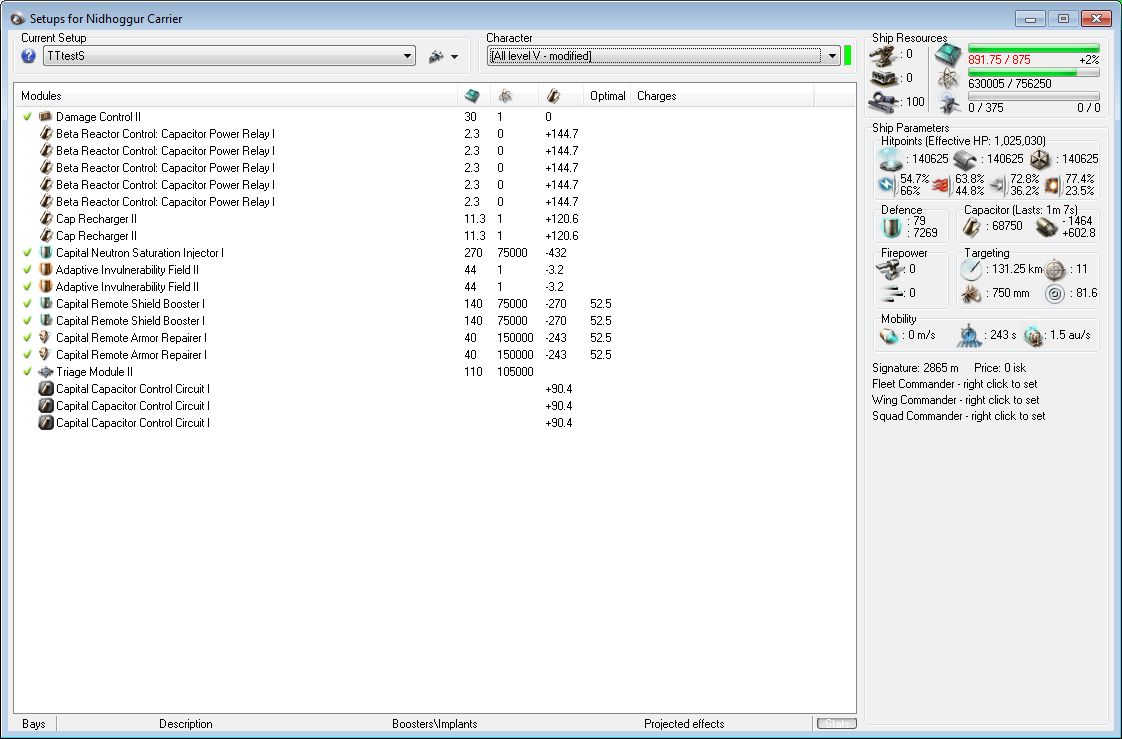Click the powergrid usage progress bar
This screenshot has width=1122, height=739.
point(1033,73)
